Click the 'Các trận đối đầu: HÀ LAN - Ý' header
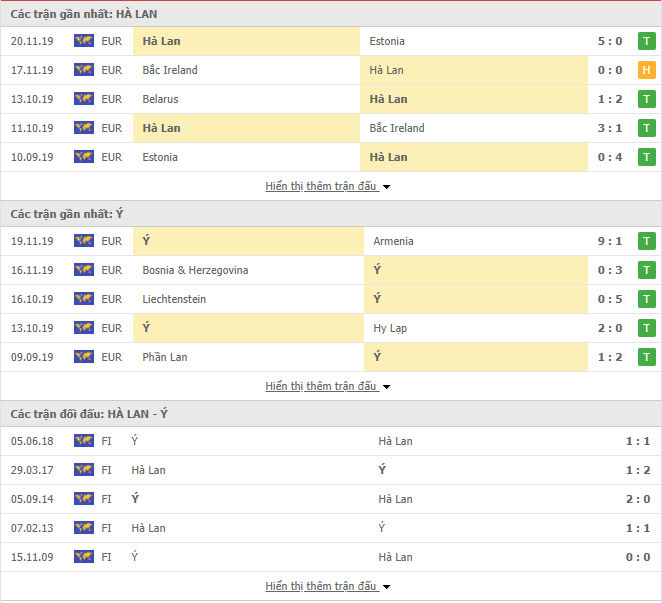This screenshot has height=603, width=662. (x=89, y=414)
